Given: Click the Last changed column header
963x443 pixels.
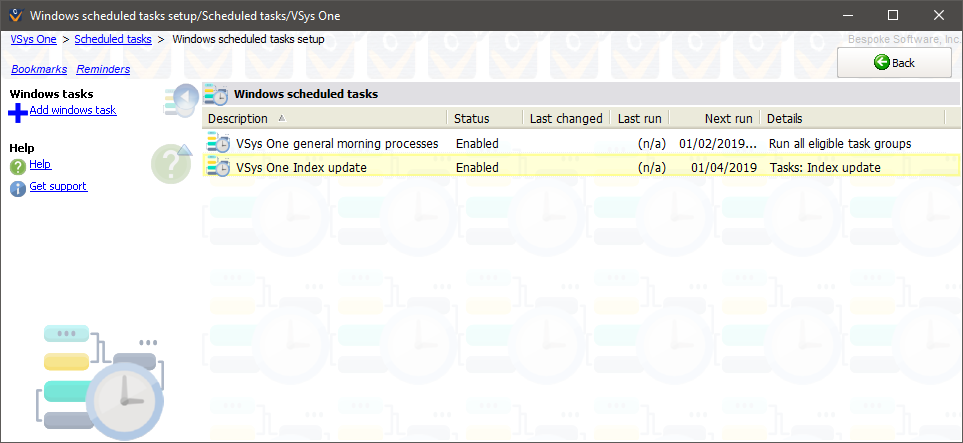Looking at the screenshot, I should pos(566,119).
